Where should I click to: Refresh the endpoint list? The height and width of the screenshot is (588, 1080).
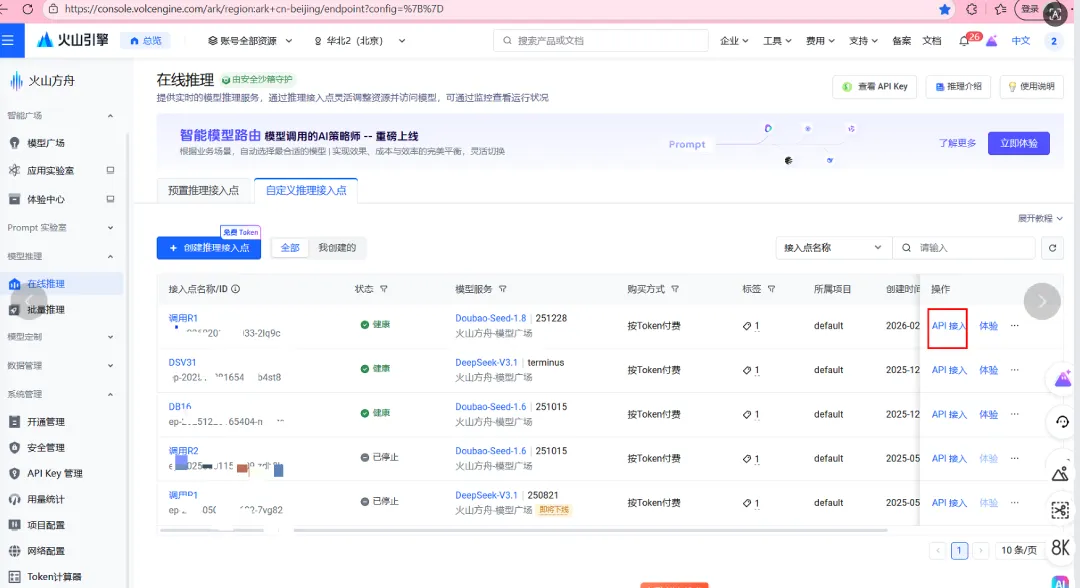(x=1052, y=248)
